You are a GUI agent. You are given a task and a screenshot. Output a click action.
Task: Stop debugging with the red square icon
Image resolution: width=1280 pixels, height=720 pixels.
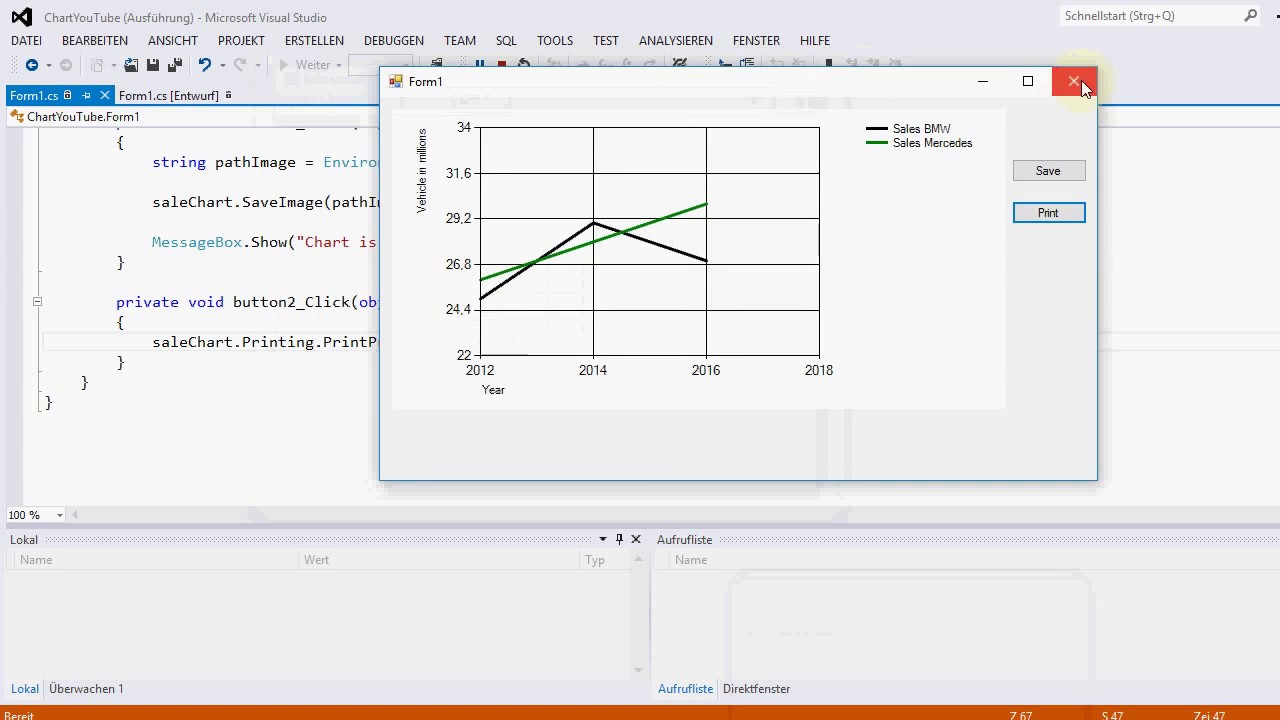[502, 63]
